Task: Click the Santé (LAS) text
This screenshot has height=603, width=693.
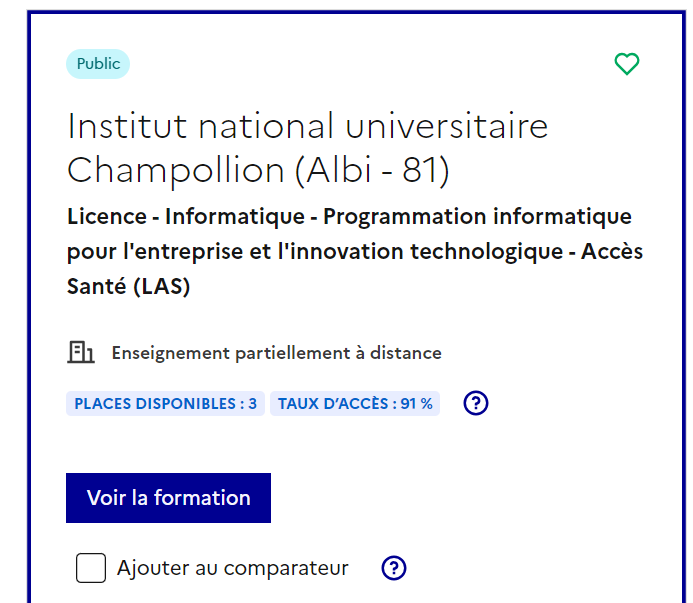Action: click(128, 286)
